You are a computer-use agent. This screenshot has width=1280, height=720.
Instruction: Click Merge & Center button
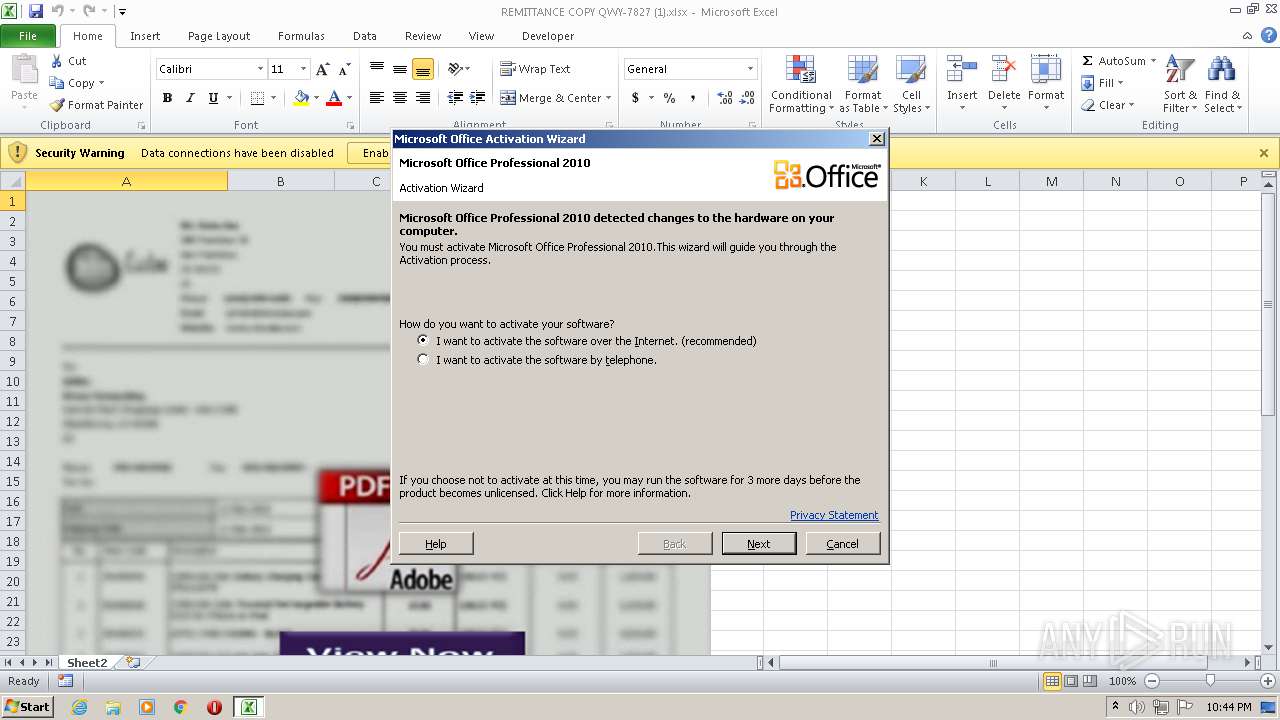[551, 98]
